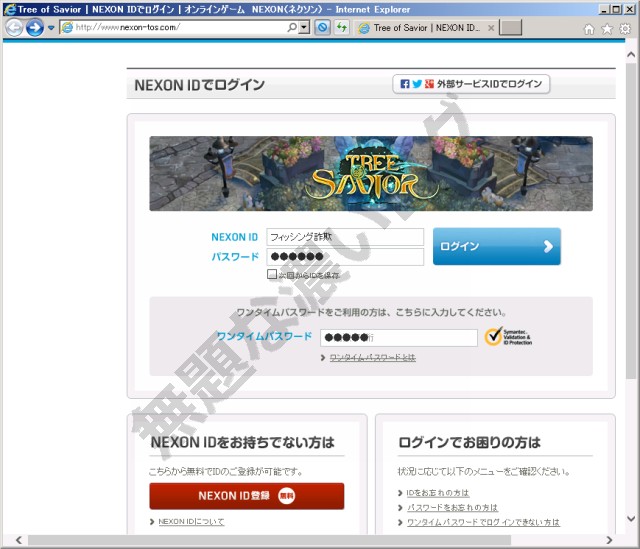Click the browser Forward arrow button

[x=35, y=28]
